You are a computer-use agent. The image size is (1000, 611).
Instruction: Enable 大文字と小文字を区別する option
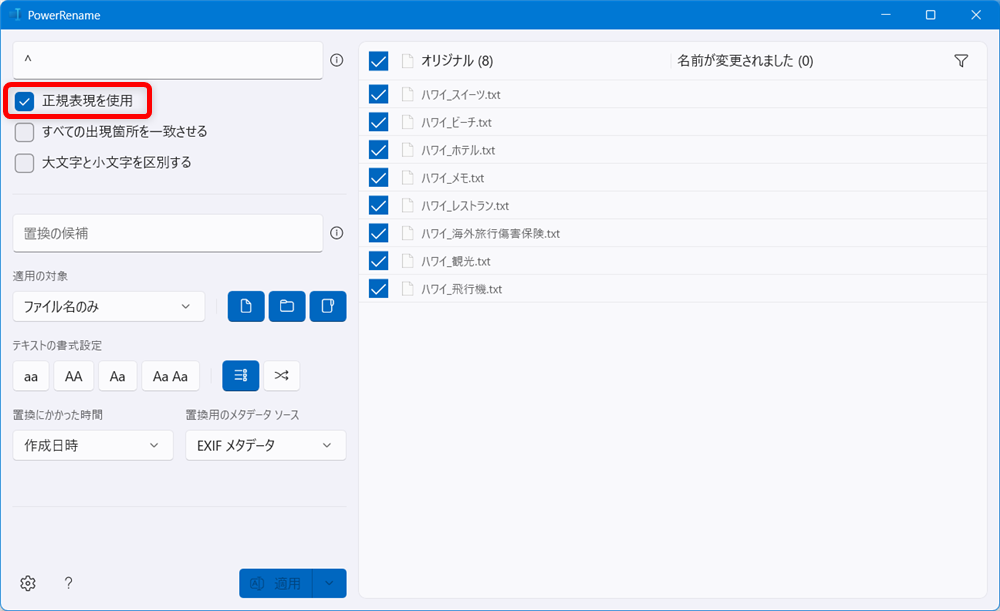click(x=23, y=164)
